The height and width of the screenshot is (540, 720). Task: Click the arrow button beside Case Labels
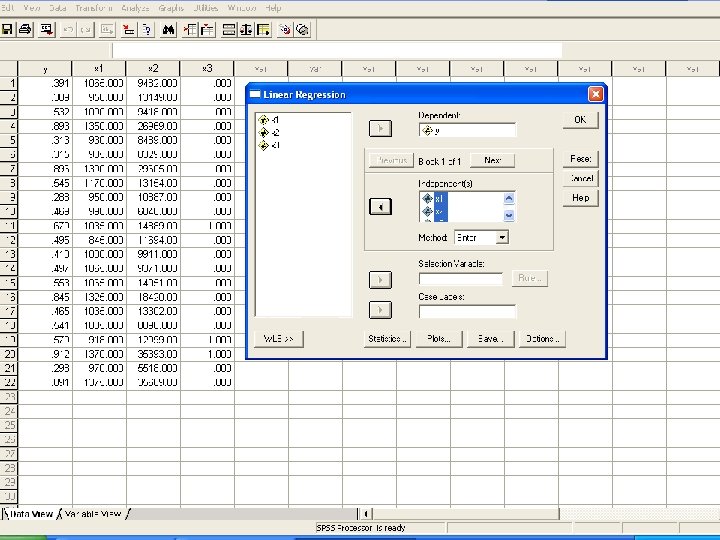[380, 310]
